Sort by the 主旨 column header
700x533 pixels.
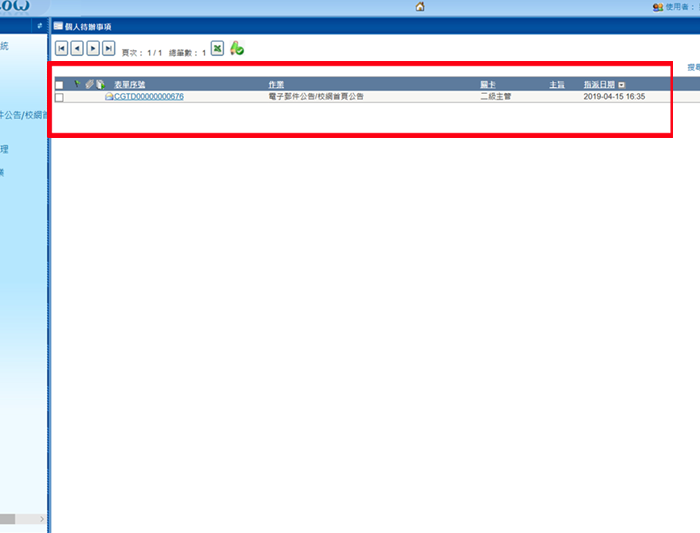click(557, 85)
